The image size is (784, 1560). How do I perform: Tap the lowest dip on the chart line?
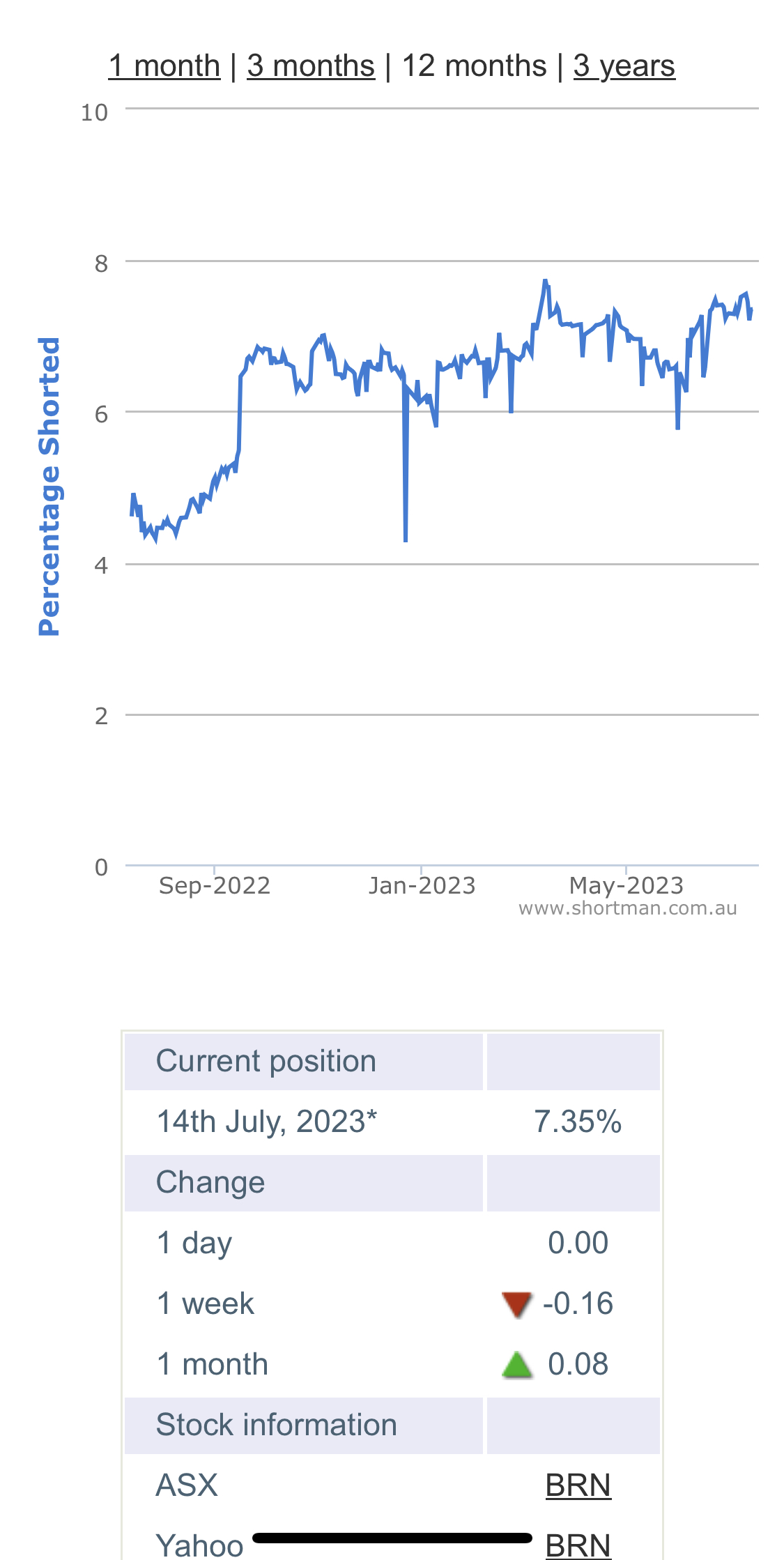pyautogui.click(x=406, y=538)
